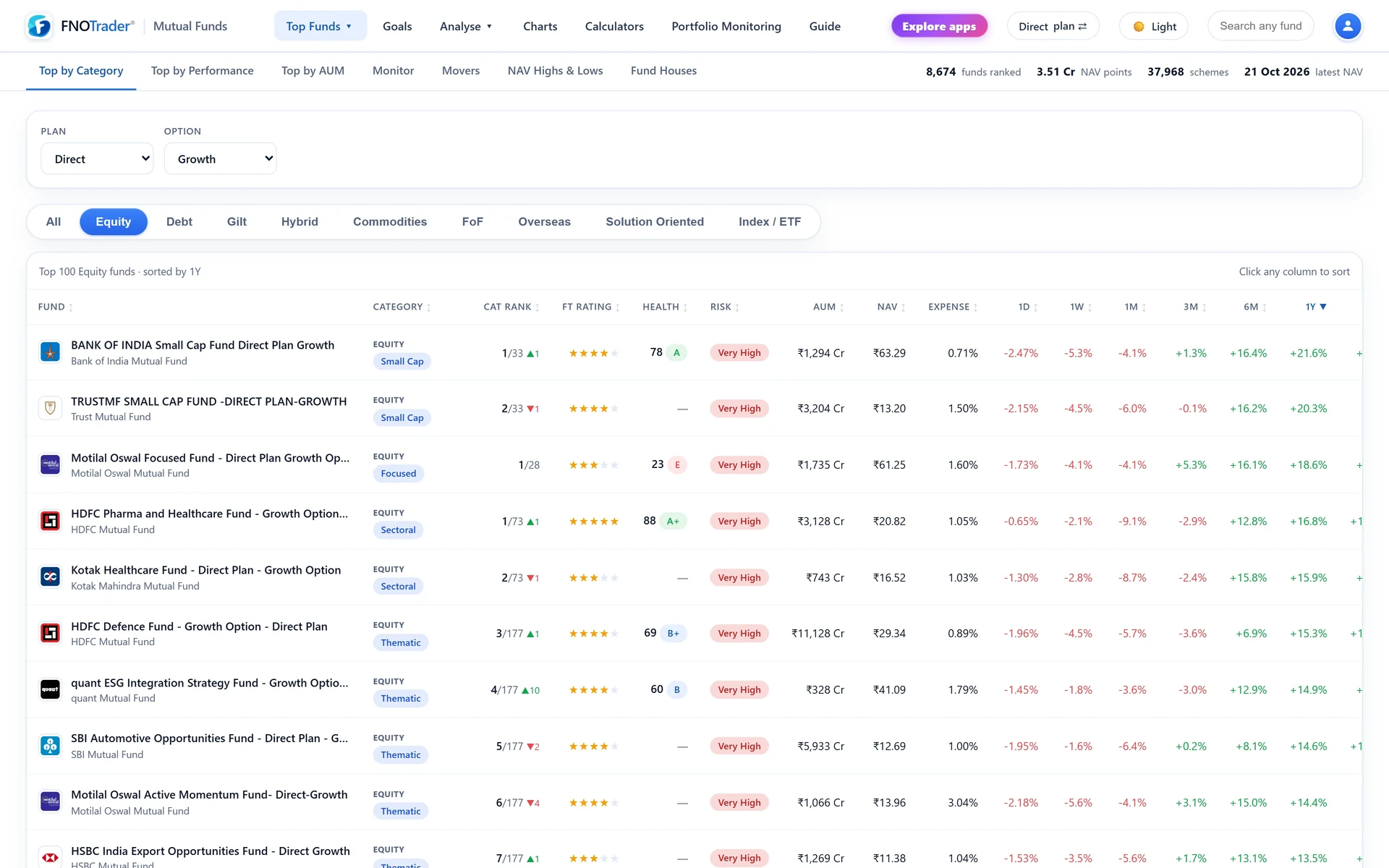1389x868 pixels.
Task: Click the Trust Mutual Fund logo
Action: click(x=50, y=408)
